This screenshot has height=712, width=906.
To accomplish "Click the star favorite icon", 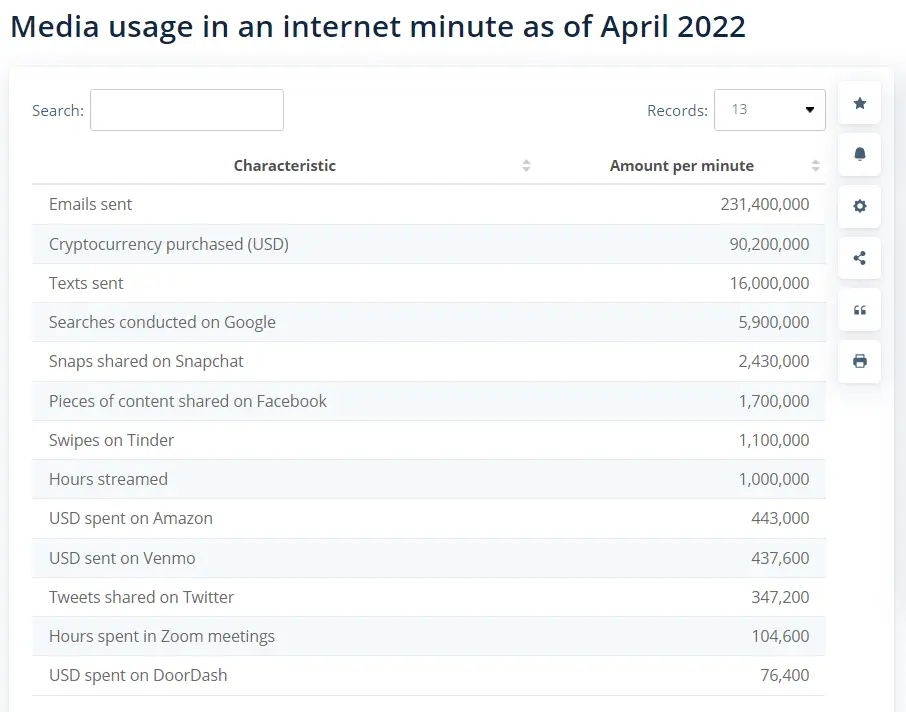I will [x=859, y=103].
